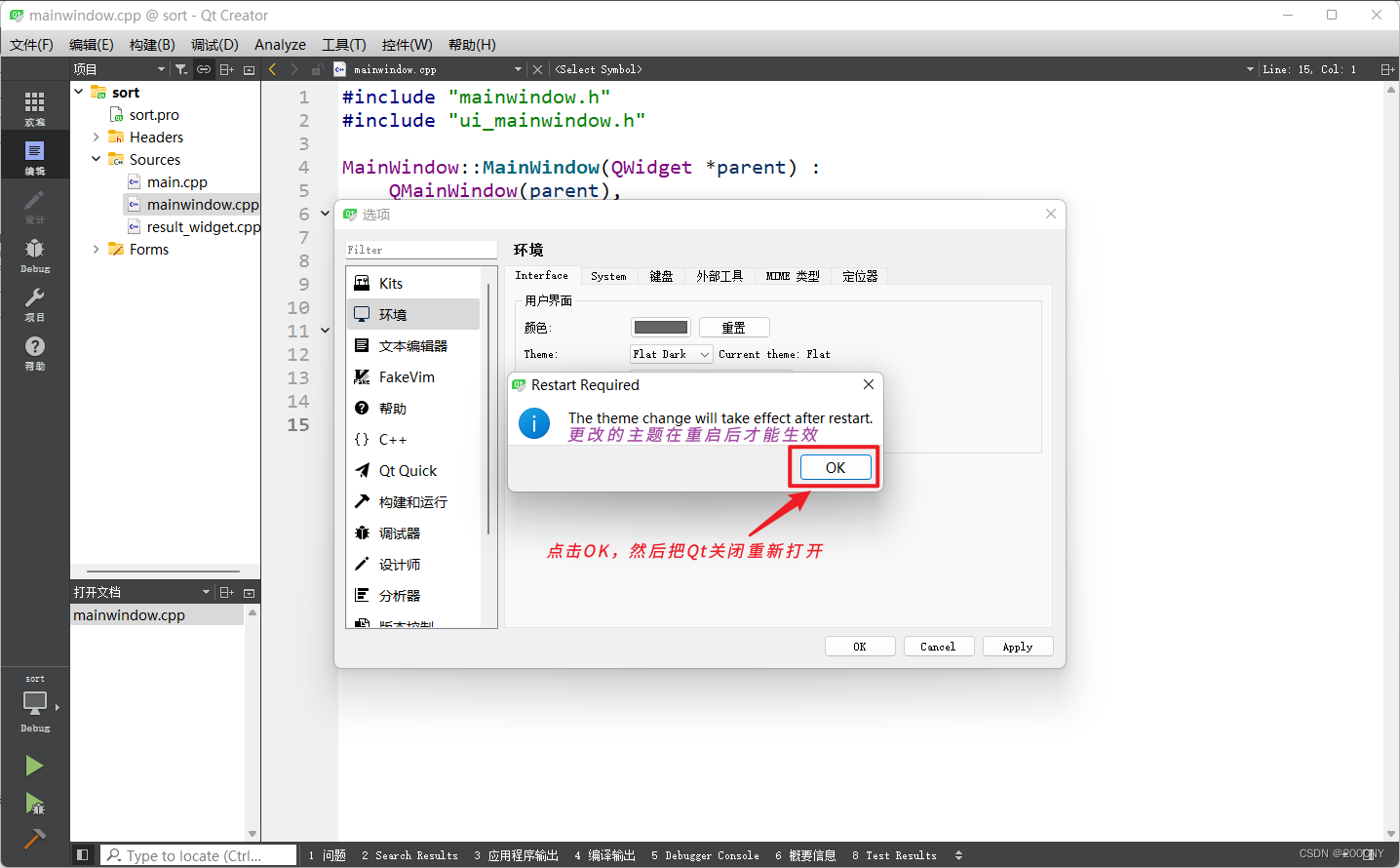
Task: Open the sort kit selector monitor icon
Action: 35,702
